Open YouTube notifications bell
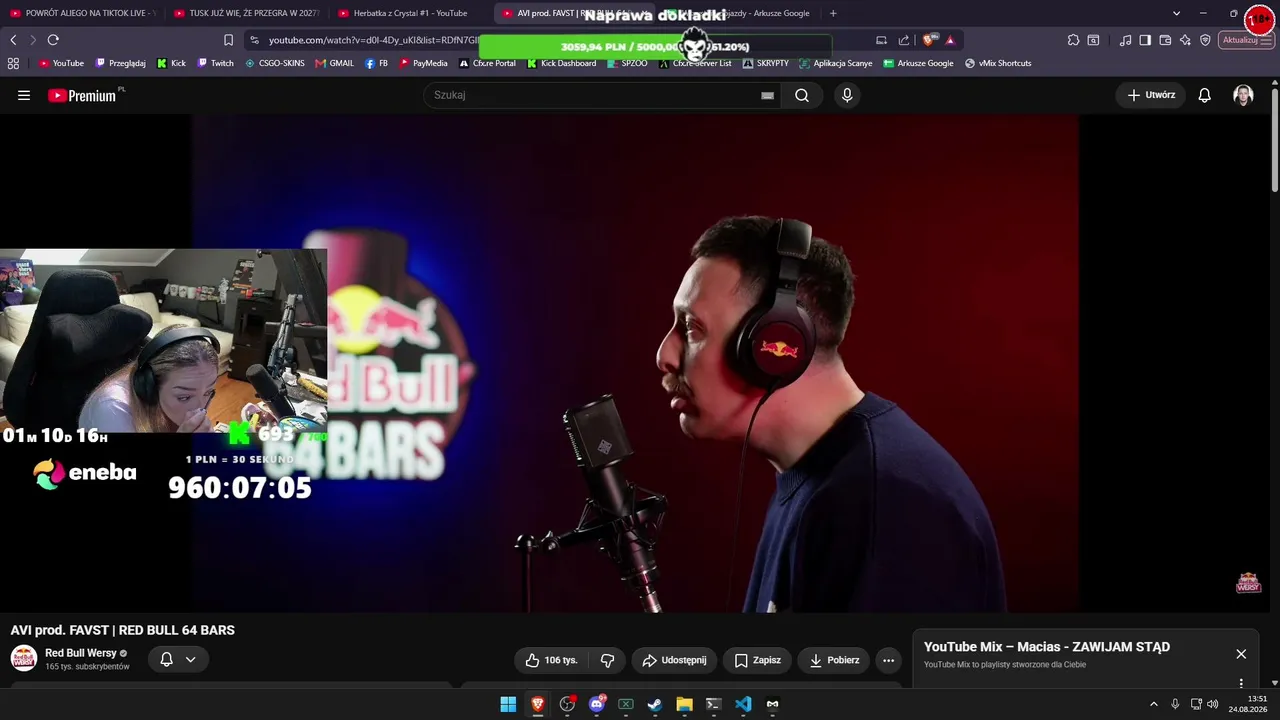This screenshot has width=1280, height=720. point(1205,95)
